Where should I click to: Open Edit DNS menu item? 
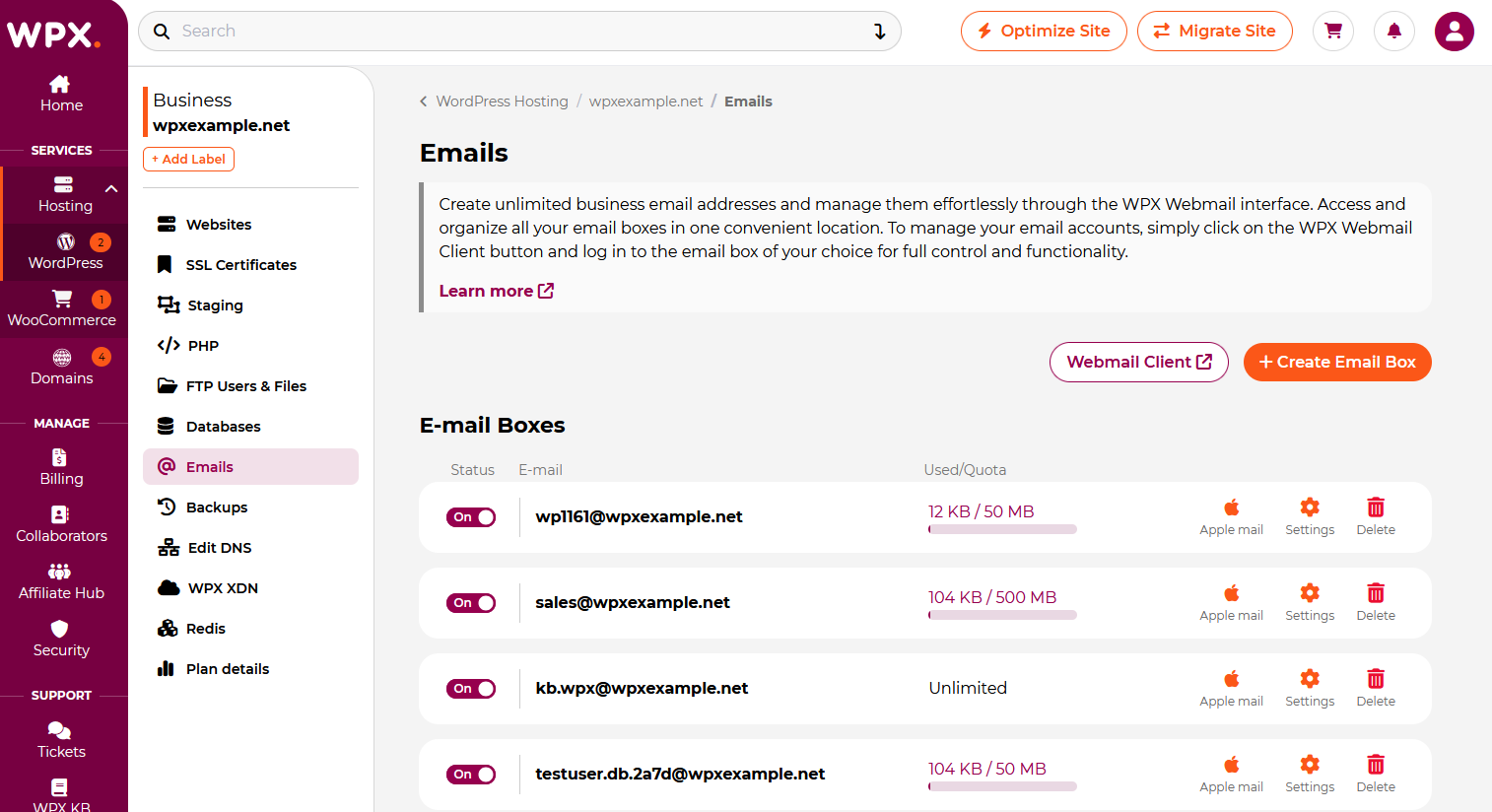250,548
